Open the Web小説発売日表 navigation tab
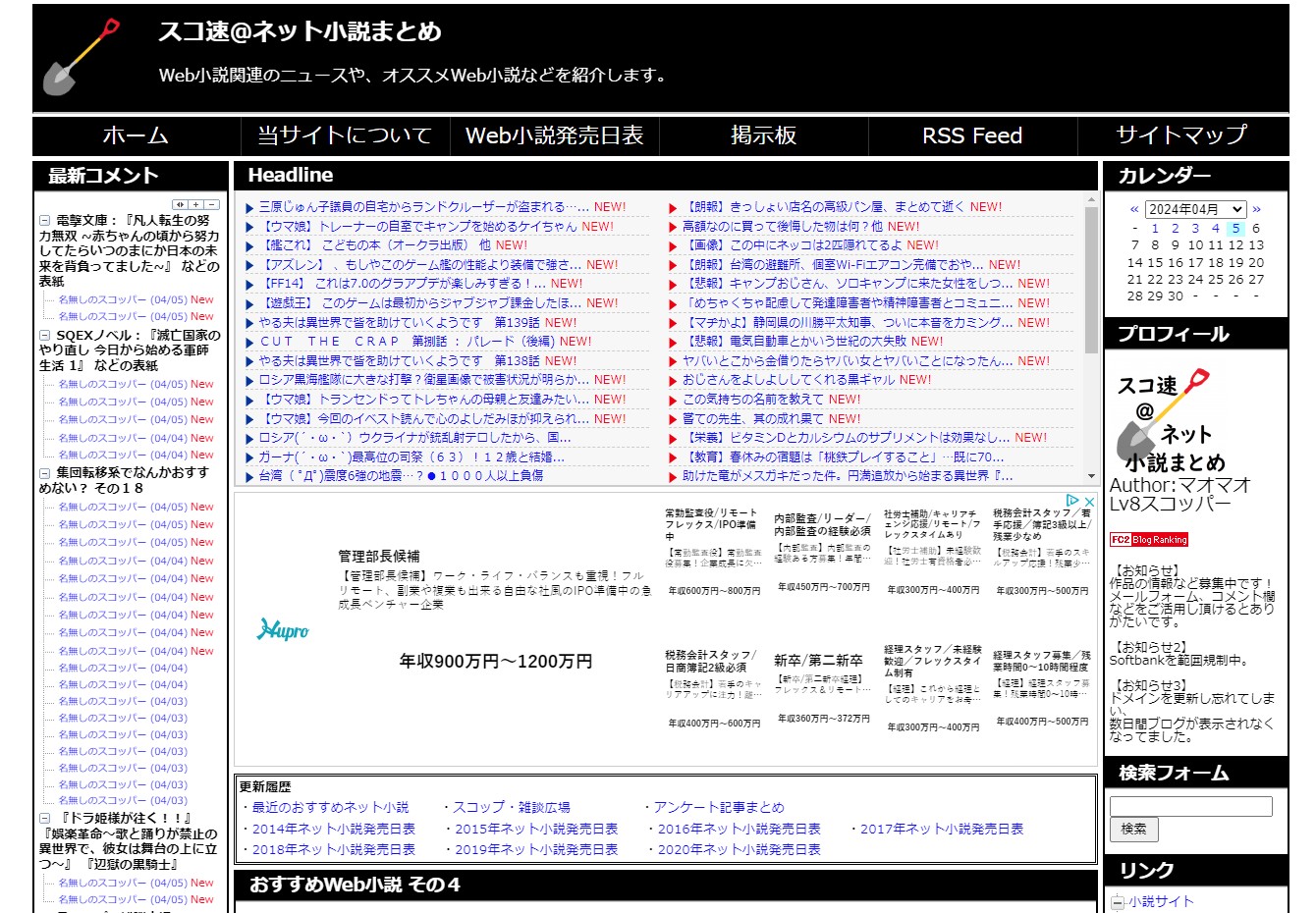This screenshot has width=1316, height=913. click(554, 135)
